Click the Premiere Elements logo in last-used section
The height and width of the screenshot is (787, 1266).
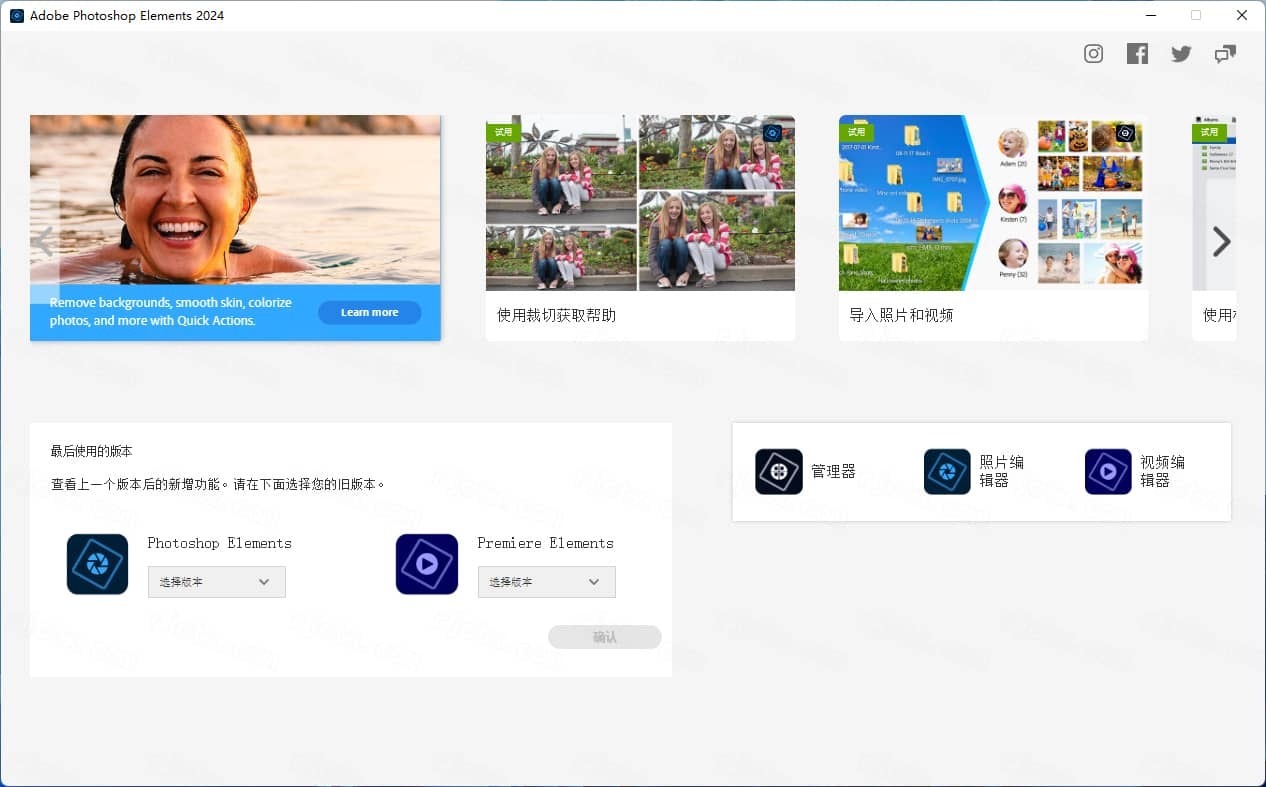point(427,564)
